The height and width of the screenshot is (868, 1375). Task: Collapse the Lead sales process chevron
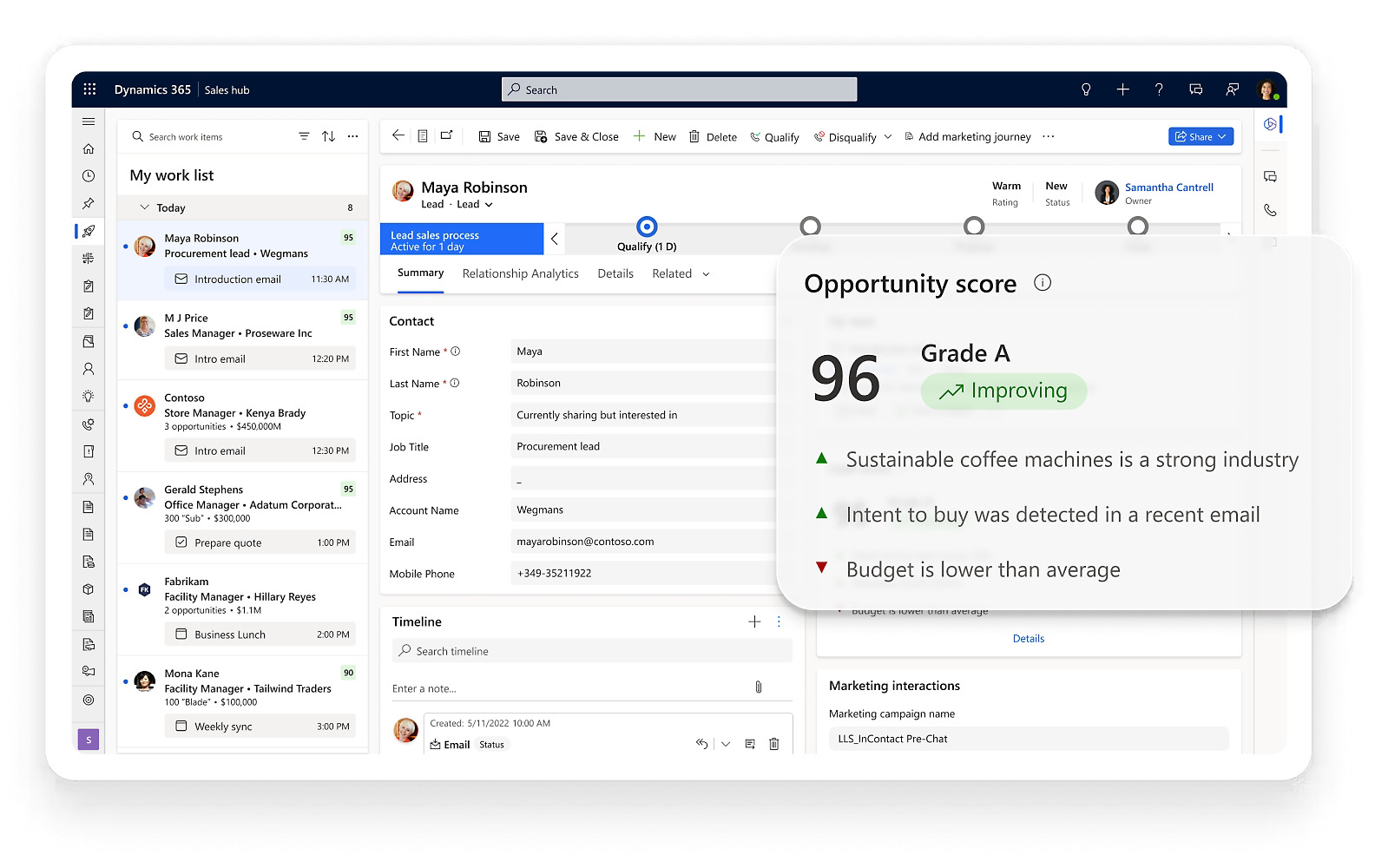point(555,239)
